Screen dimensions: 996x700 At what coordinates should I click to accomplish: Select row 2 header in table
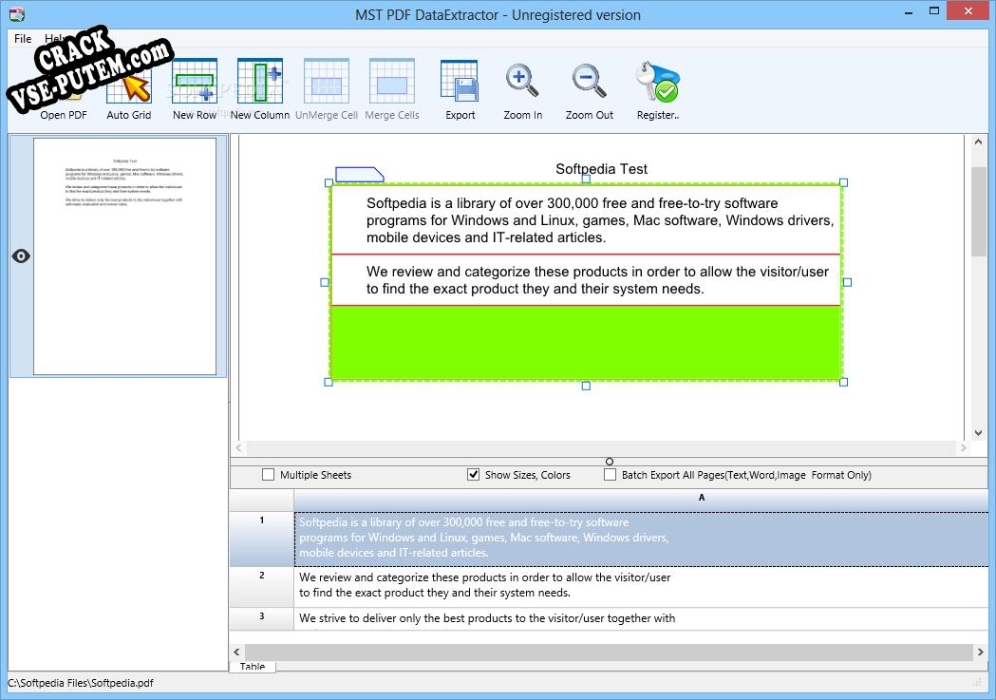262,587
